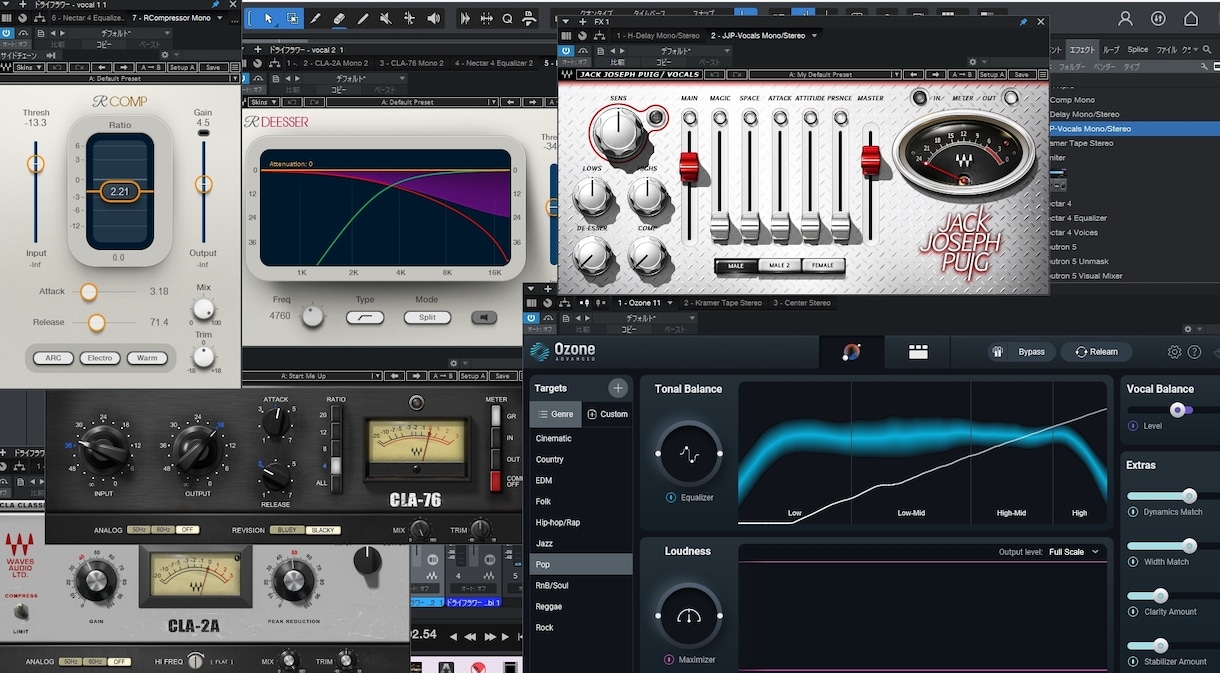Click the Vocal Balance Level slider handle

[1178, 410]
